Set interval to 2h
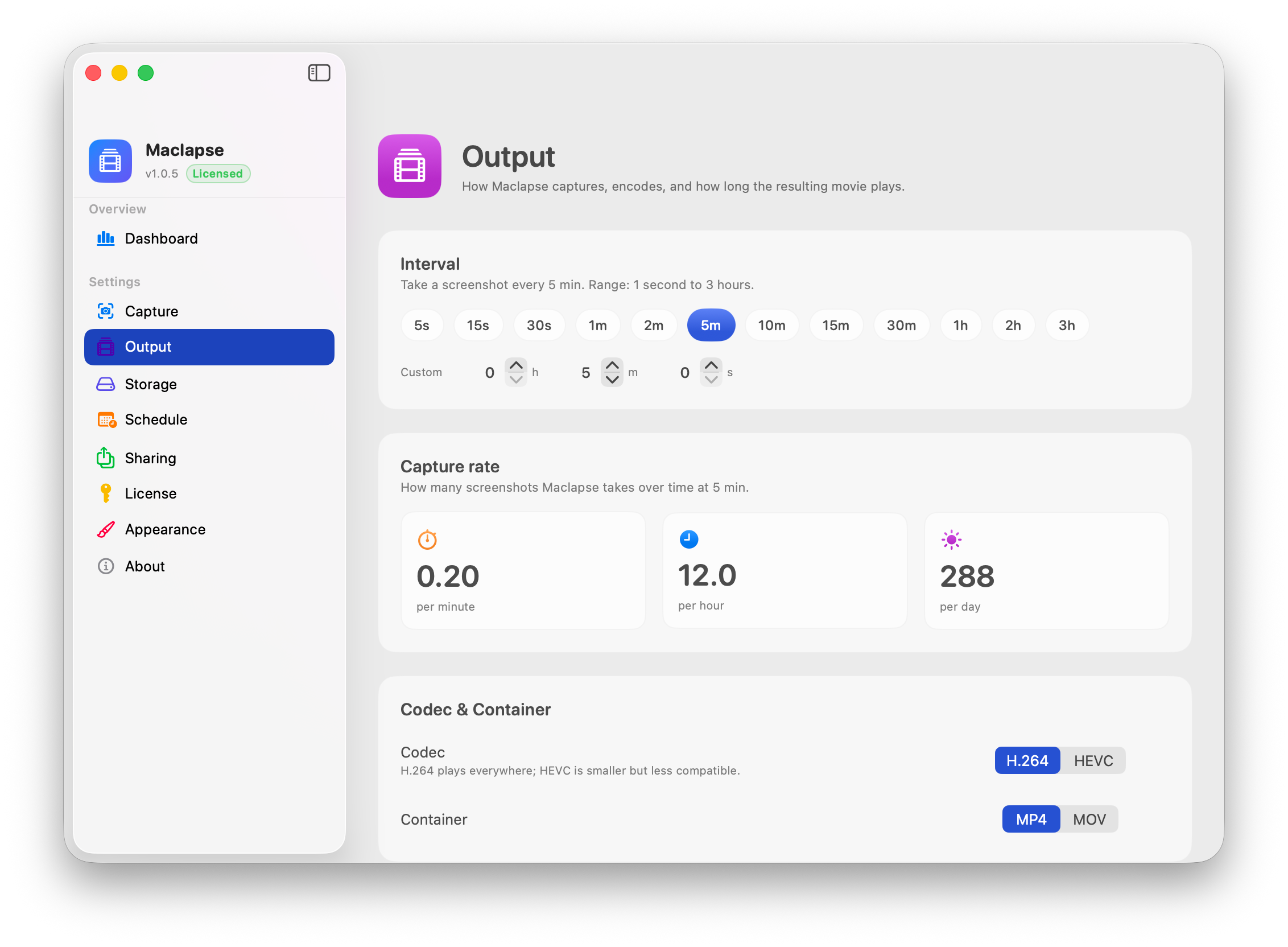 [x=1013, y=325]
